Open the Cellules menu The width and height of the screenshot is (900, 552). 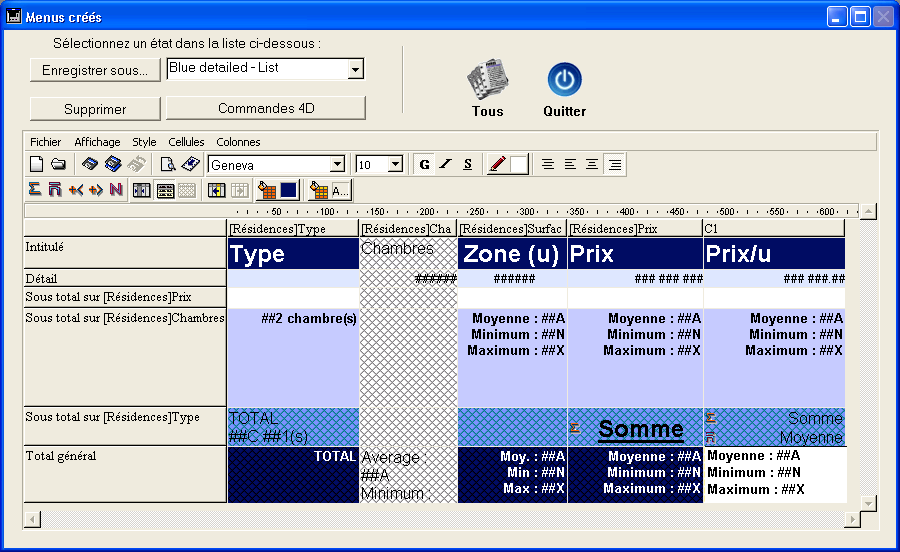(x=186, y=142)
